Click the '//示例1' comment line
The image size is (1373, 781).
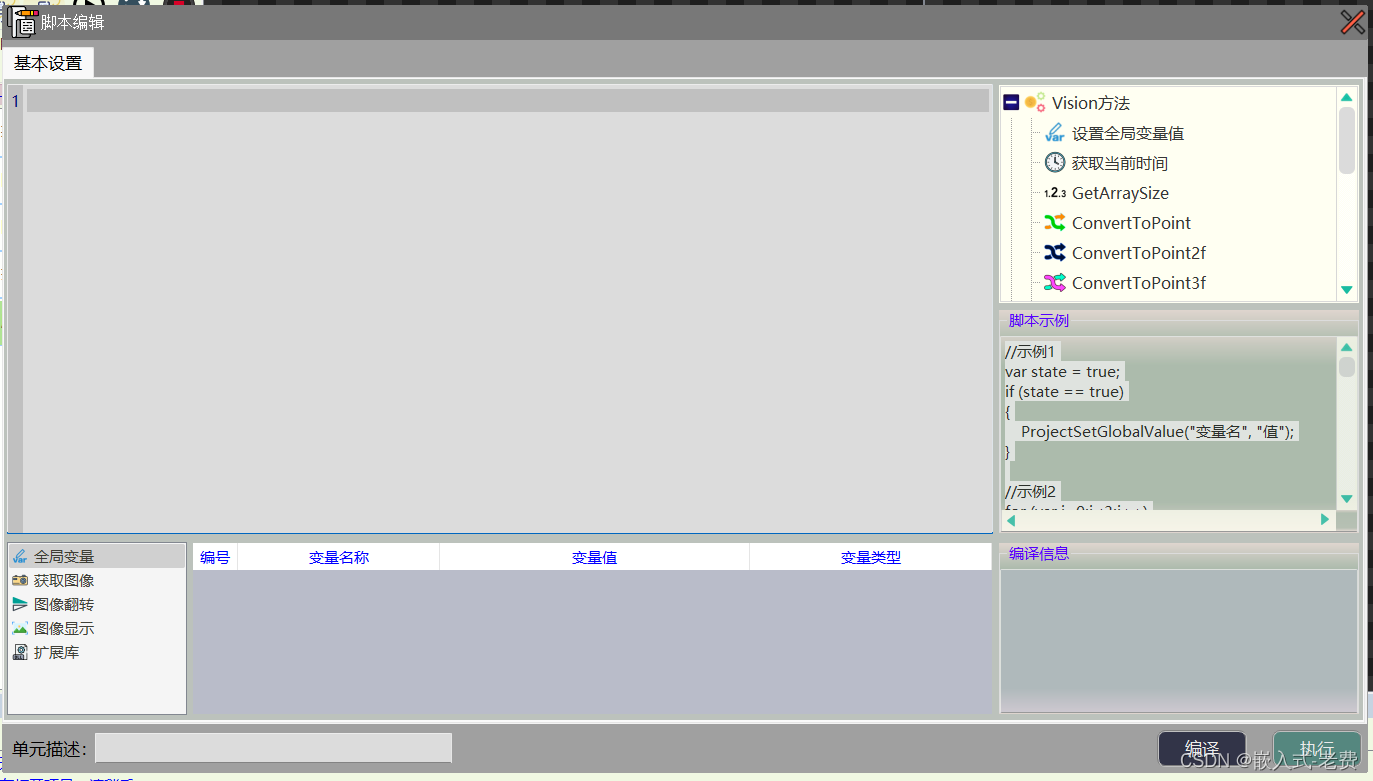pyautogui.click(x=1030, y=351)
